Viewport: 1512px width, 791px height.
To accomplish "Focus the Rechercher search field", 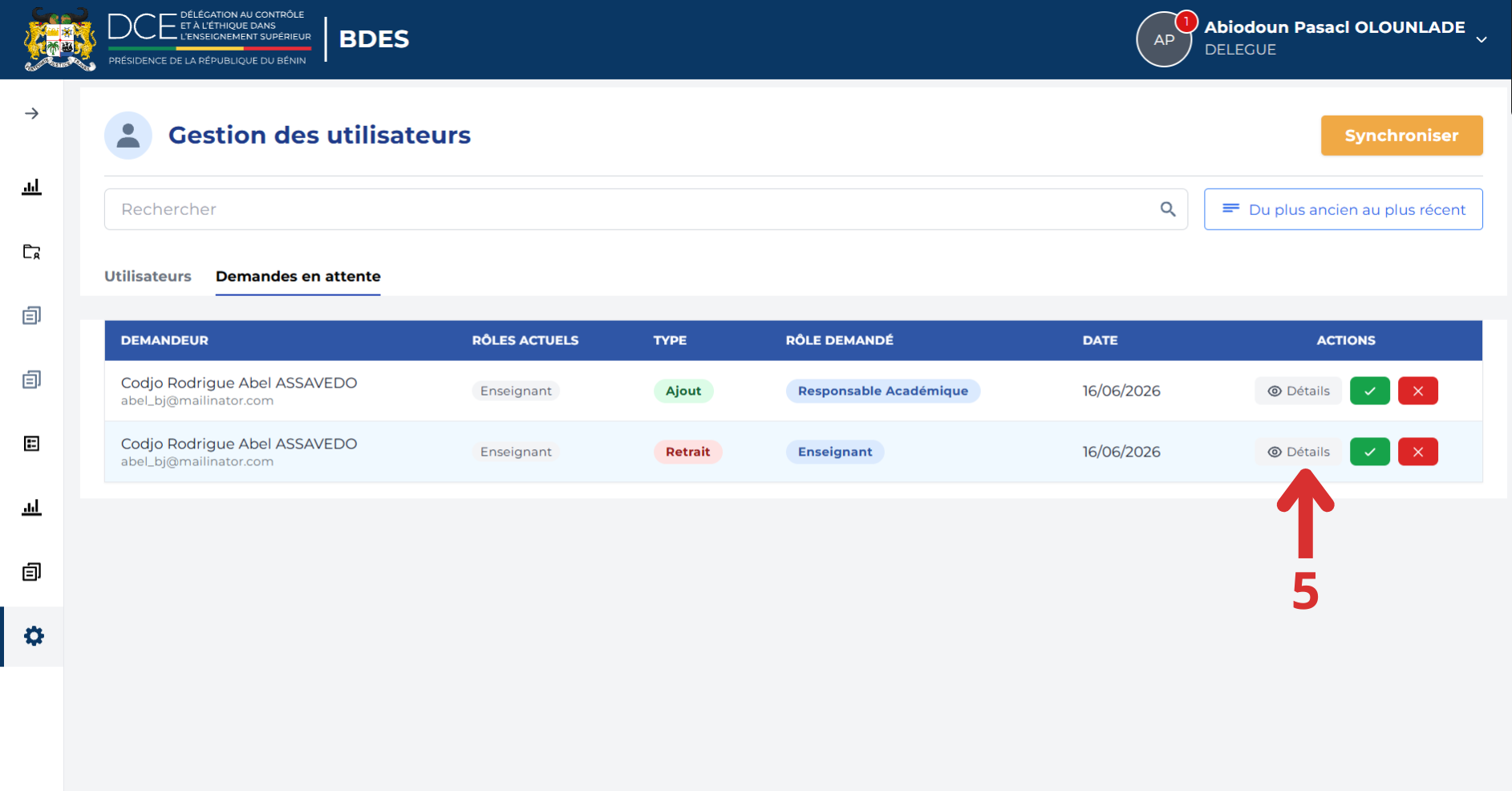I will pos(646,209).
